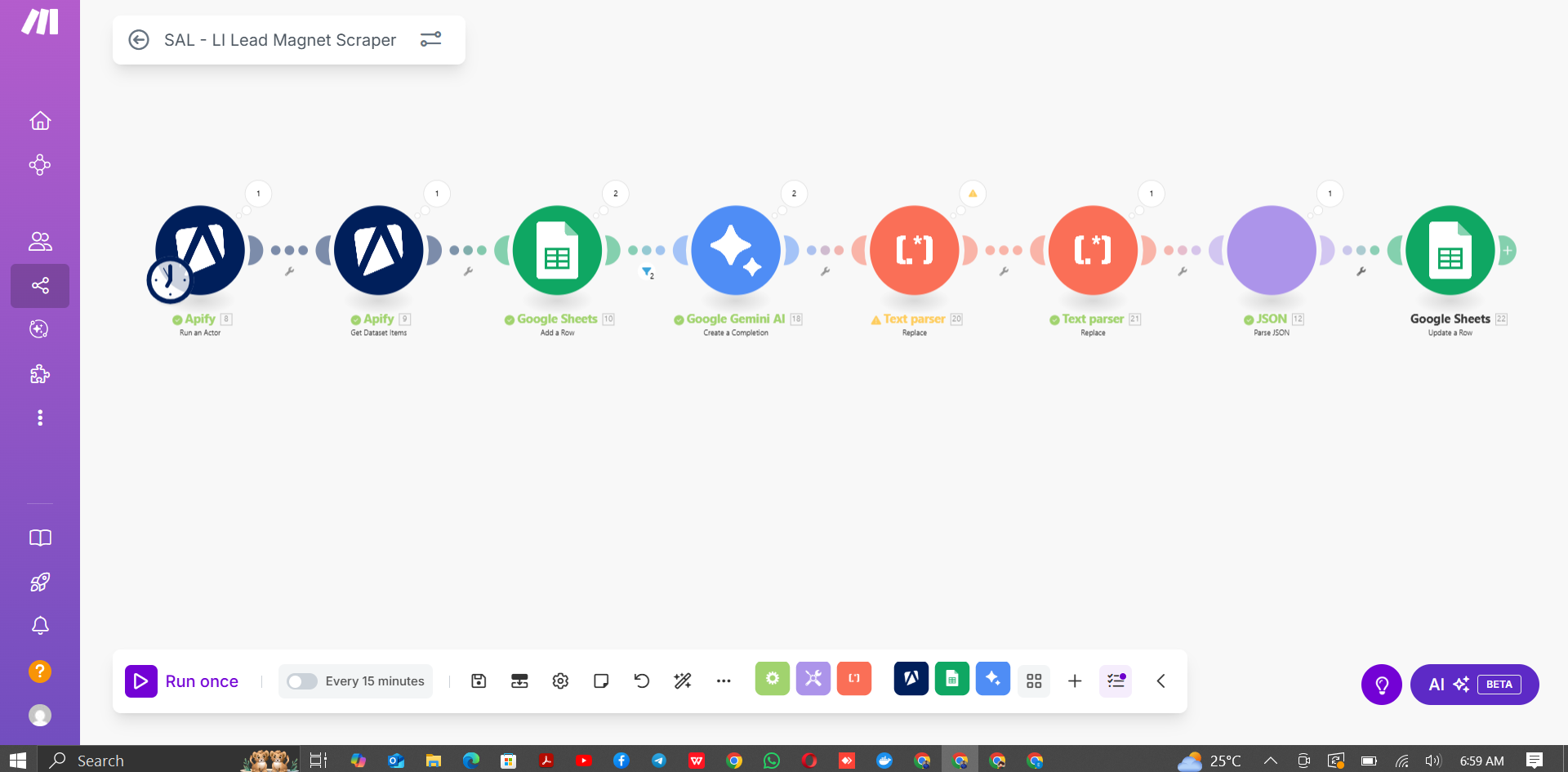Open the execution bubble above JSON module

1330,194
